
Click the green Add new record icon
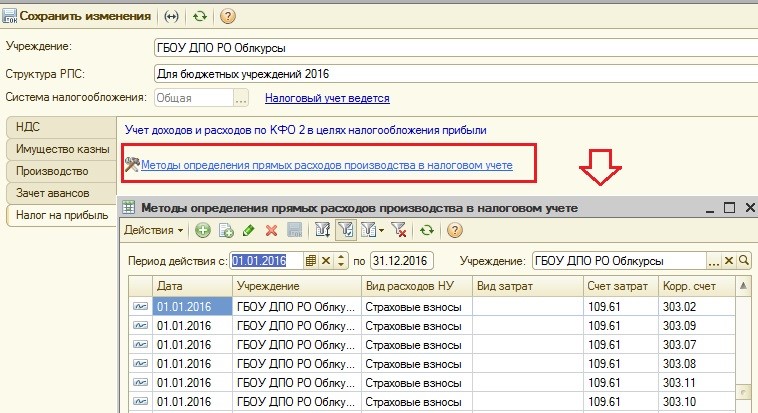(203, 230)
